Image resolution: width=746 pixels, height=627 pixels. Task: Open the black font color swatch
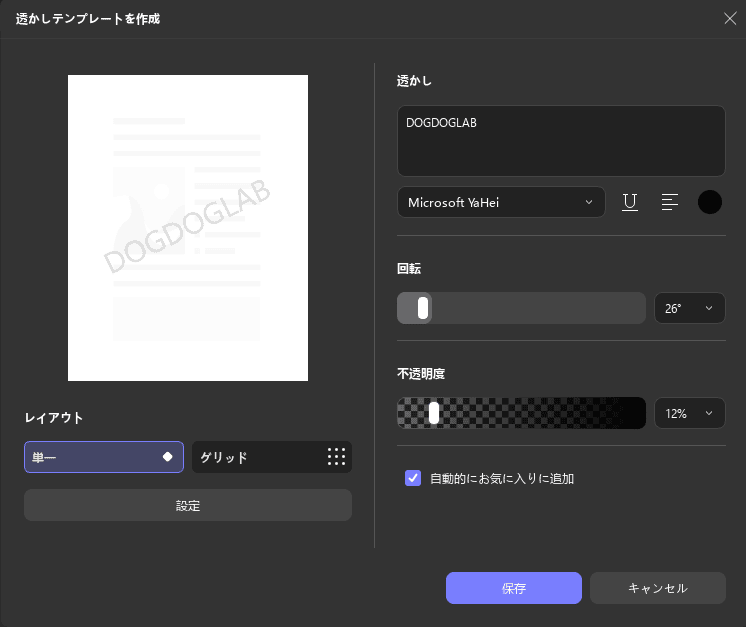(710, 202)
